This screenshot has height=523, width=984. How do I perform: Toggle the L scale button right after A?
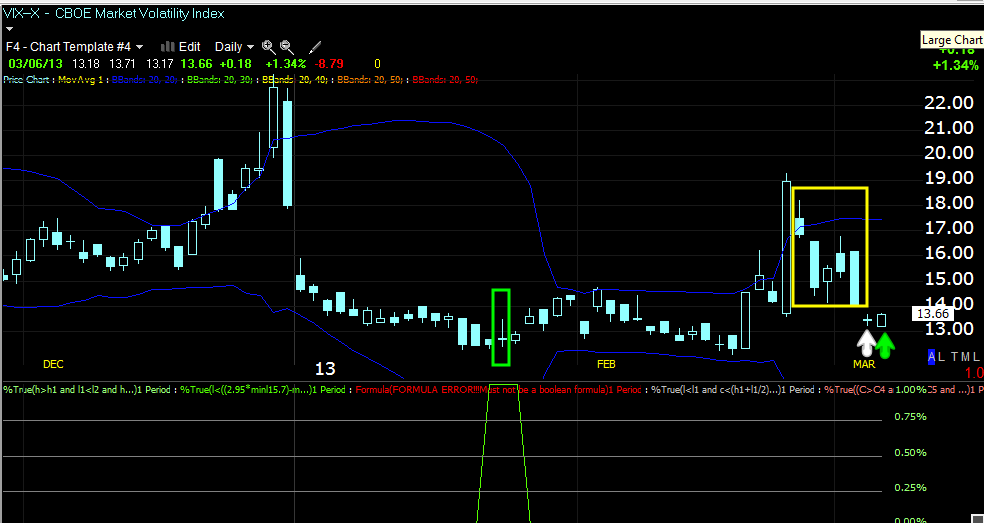pyautogui.click(x=941, y=357)
